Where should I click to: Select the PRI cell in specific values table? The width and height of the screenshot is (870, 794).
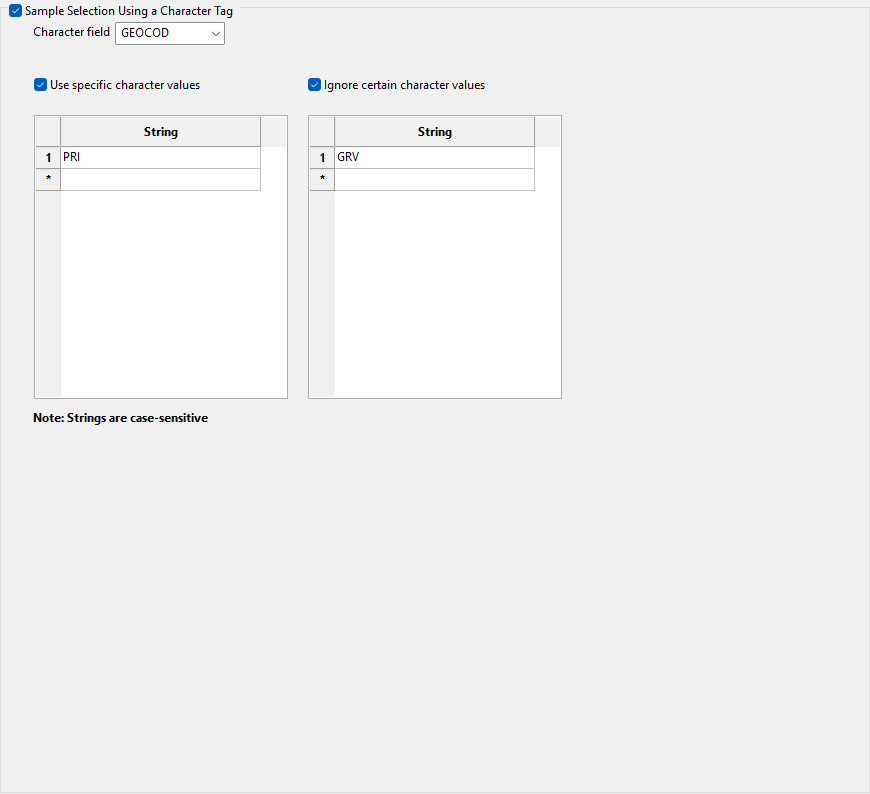coord(160,158)
